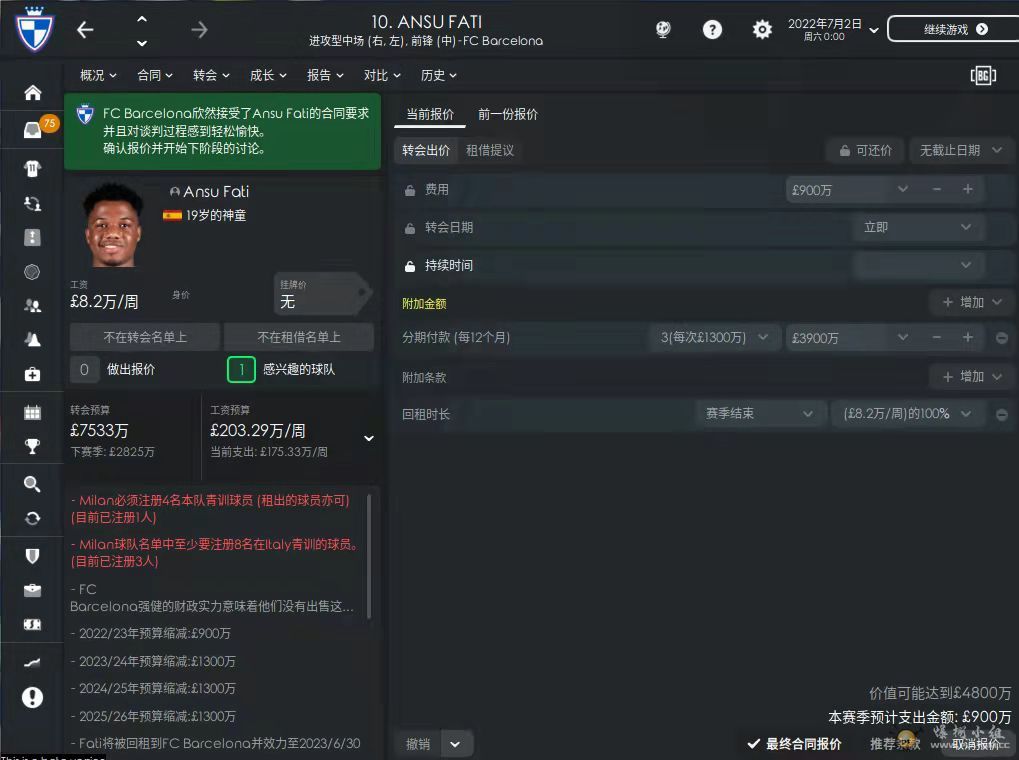Select the 转会出价 tab

point(426,151)
